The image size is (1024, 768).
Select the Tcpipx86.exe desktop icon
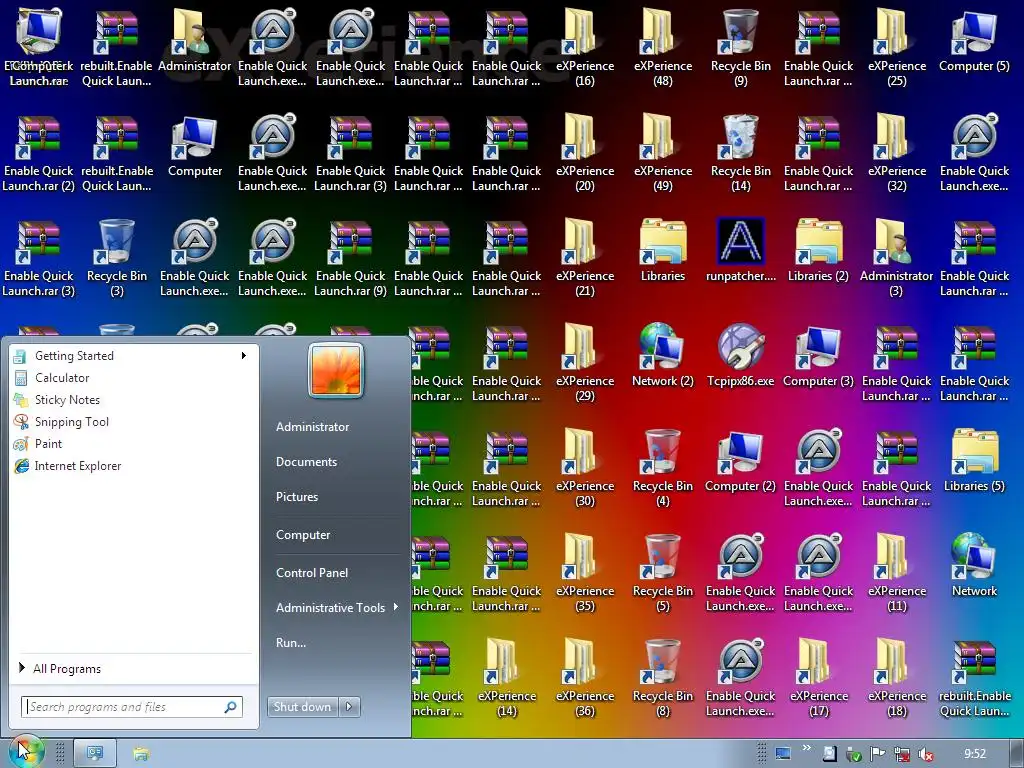click(741, 356)
